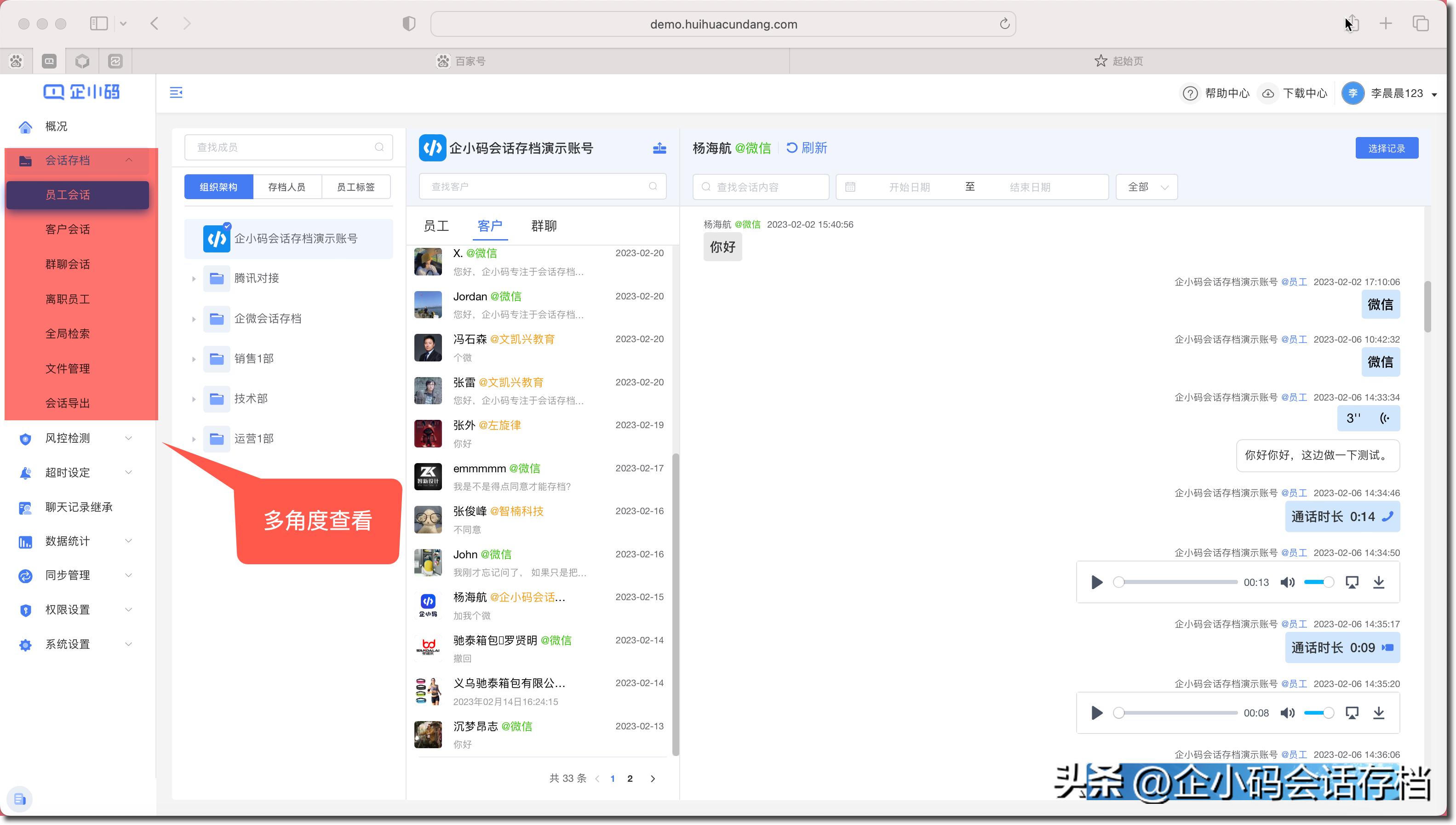Viewport: 1456px width, 825px height.
Task: Switch to the 起始页 browser tab
Action: pyautogui.click(x=1118, y=61)
